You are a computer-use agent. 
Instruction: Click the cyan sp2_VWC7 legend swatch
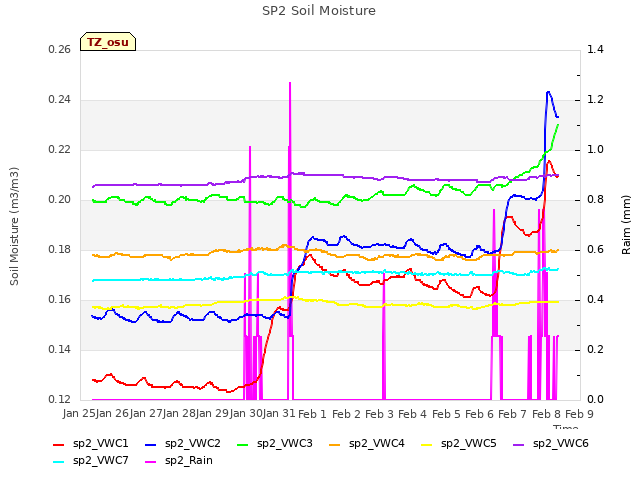[x=59, y=462]
